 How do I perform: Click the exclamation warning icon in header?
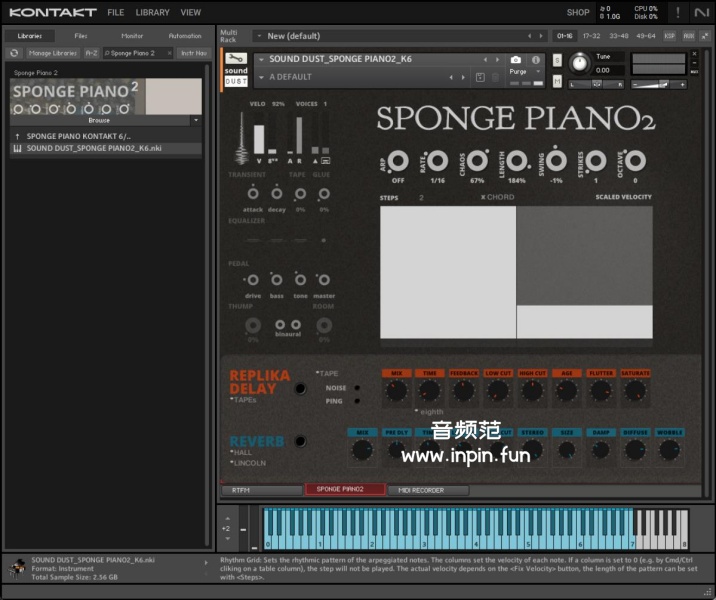pyautogui.click(x=679, y=12)
